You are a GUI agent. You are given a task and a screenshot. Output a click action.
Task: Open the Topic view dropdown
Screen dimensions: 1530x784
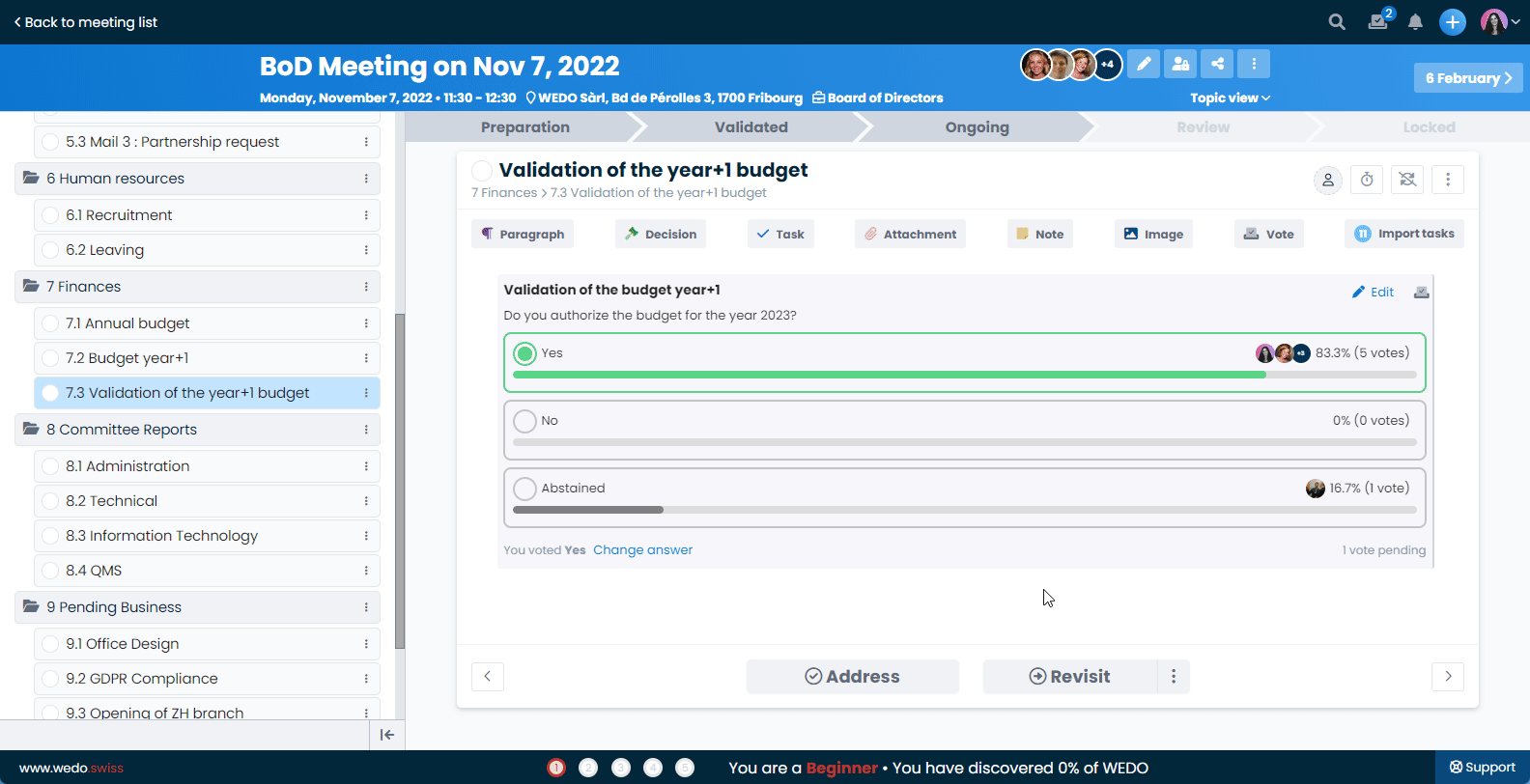pyautogui.click(x=1231, y=98)
